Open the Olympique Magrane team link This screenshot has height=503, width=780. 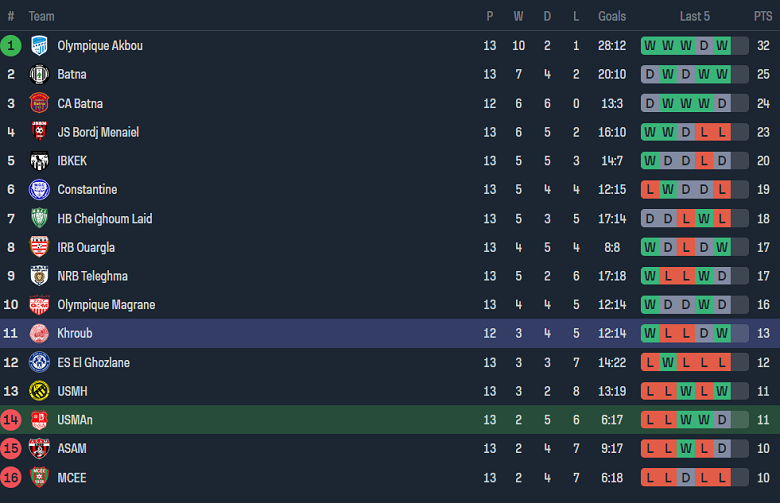pyautogui.click(x=106, y=305)
